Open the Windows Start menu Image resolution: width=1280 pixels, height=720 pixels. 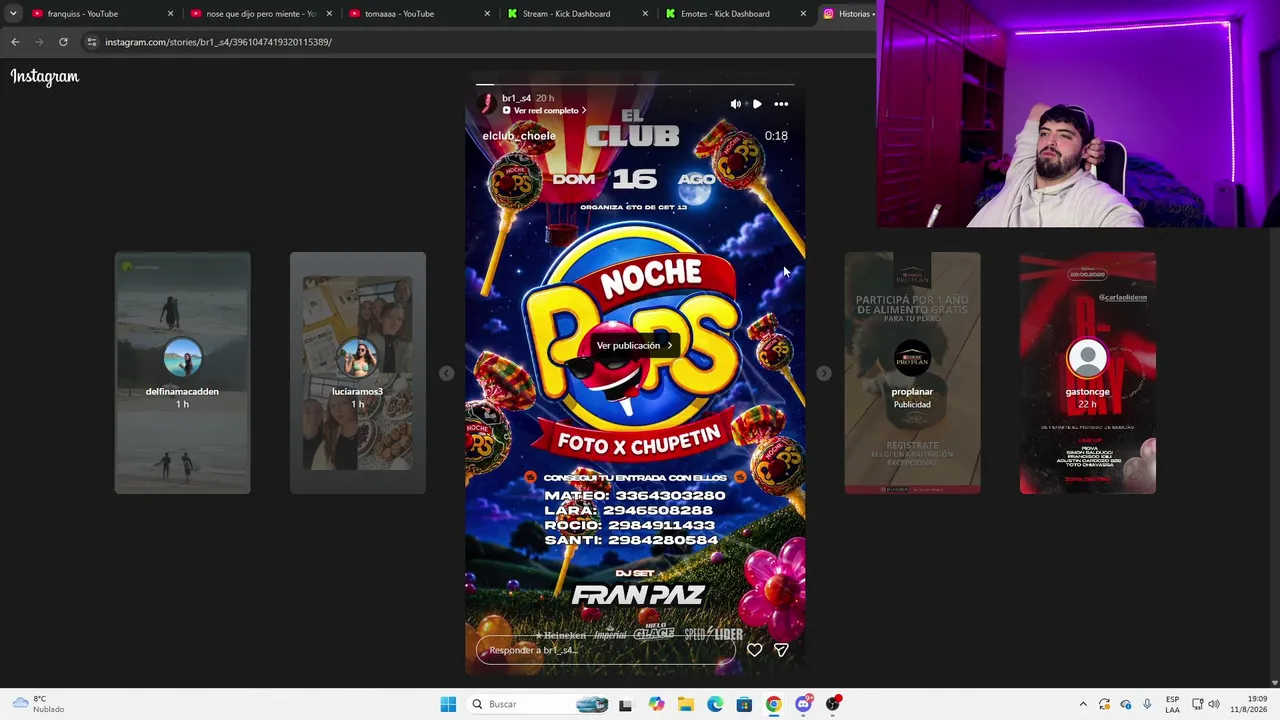click(x=448, y=704)
